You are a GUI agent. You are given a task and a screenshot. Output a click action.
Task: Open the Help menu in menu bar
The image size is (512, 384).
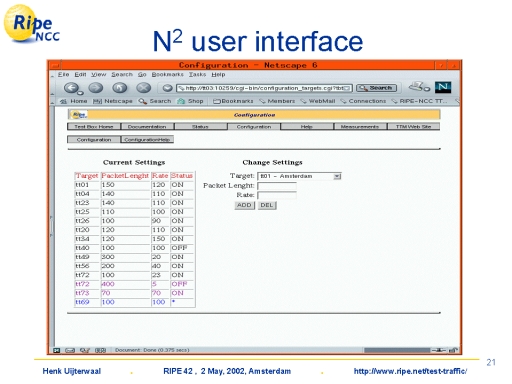[218, 74]
